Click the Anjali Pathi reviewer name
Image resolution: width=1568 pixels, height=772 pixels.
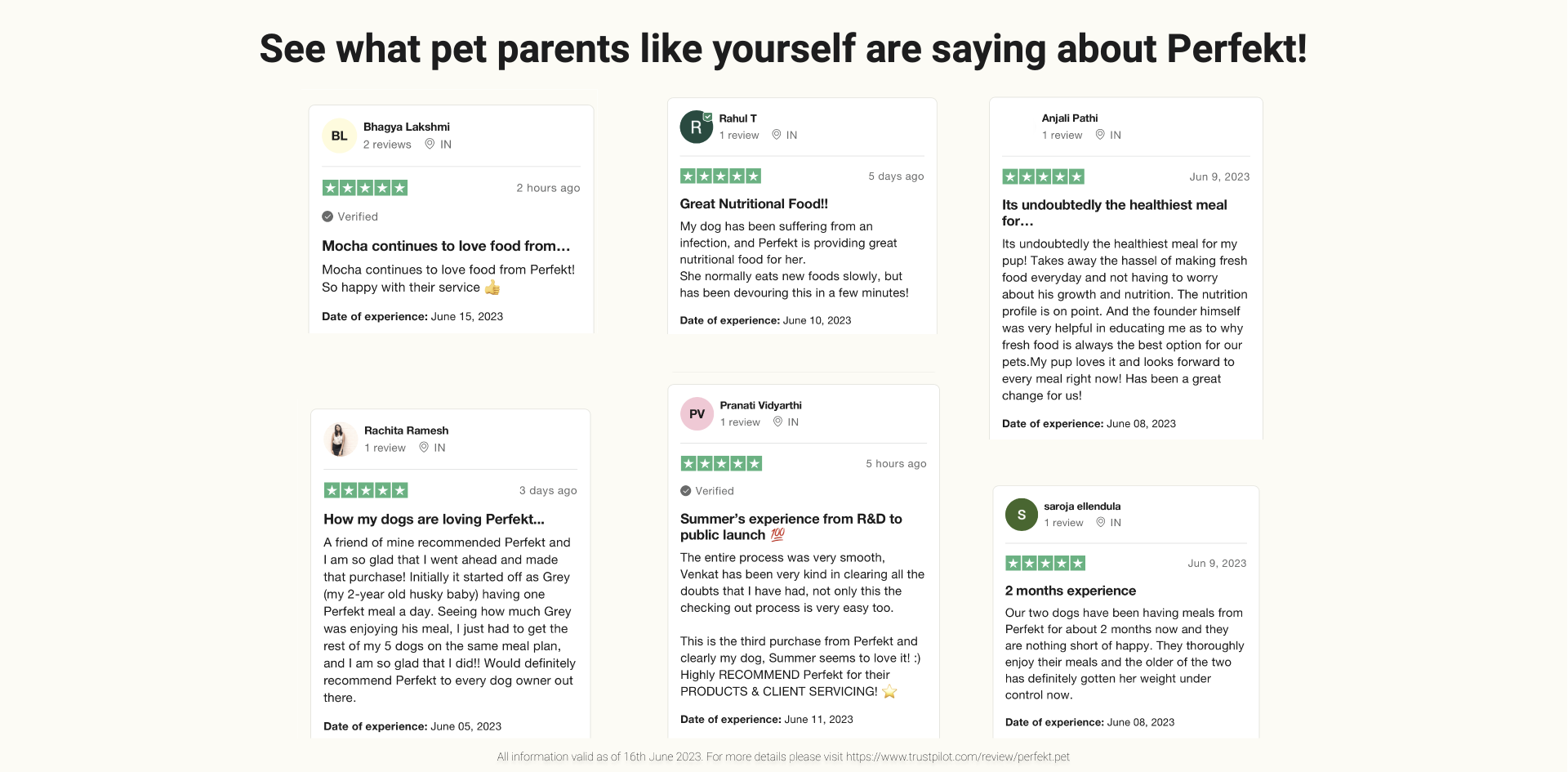click(1069, 118)
